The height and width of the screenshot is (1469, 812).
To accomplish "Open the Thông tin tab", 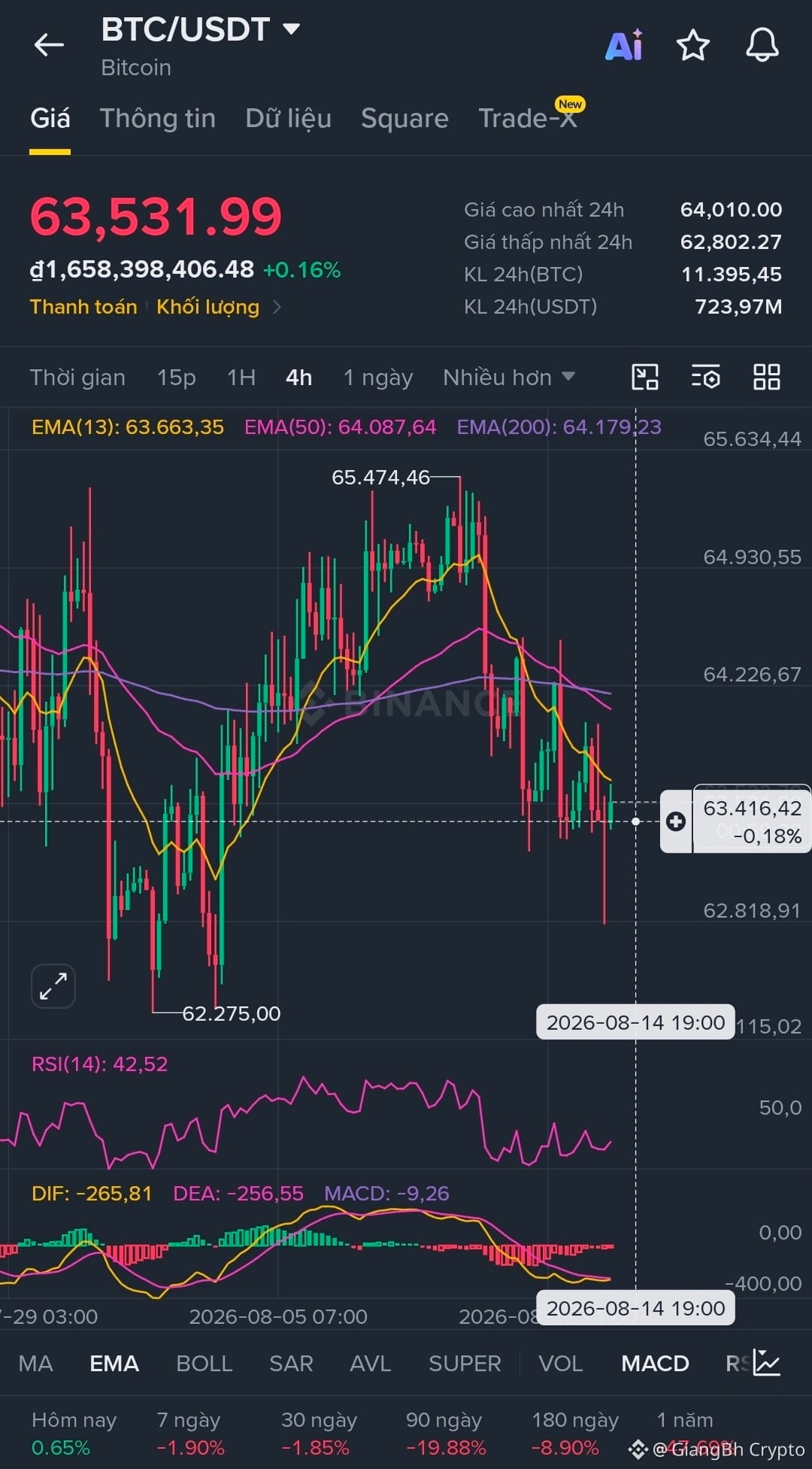I will (x=158, y=118).
